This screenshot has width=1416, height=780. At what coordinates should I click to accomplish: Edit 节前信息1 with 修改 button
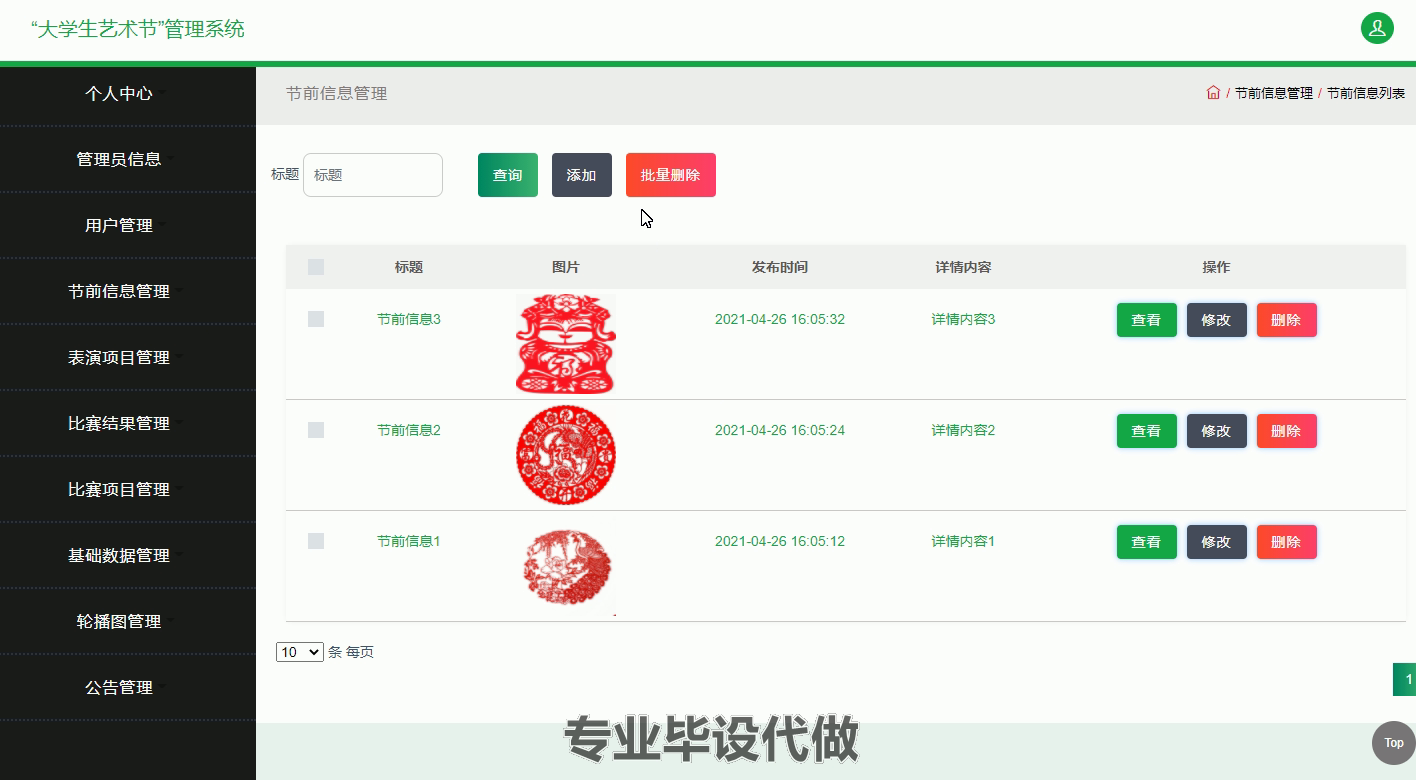(x=1217, y=542)
